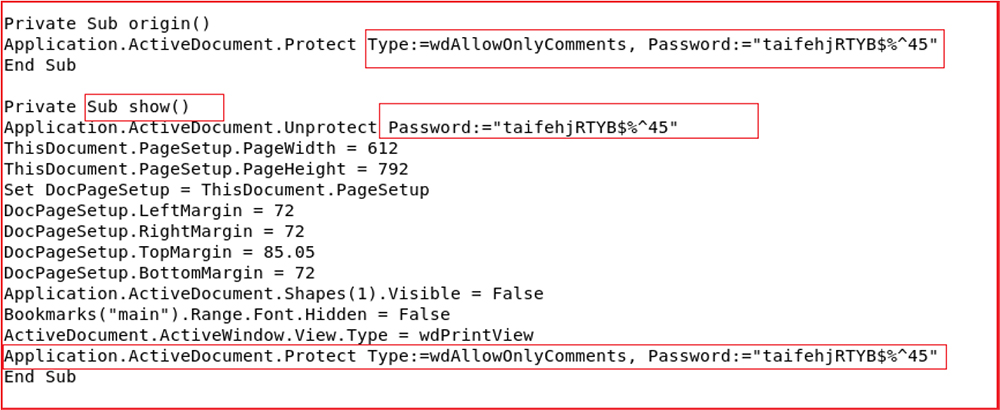Click the TopMargin = 85.05 line
The width and height of the screenshot is (1000, 410).
[159, 253]
